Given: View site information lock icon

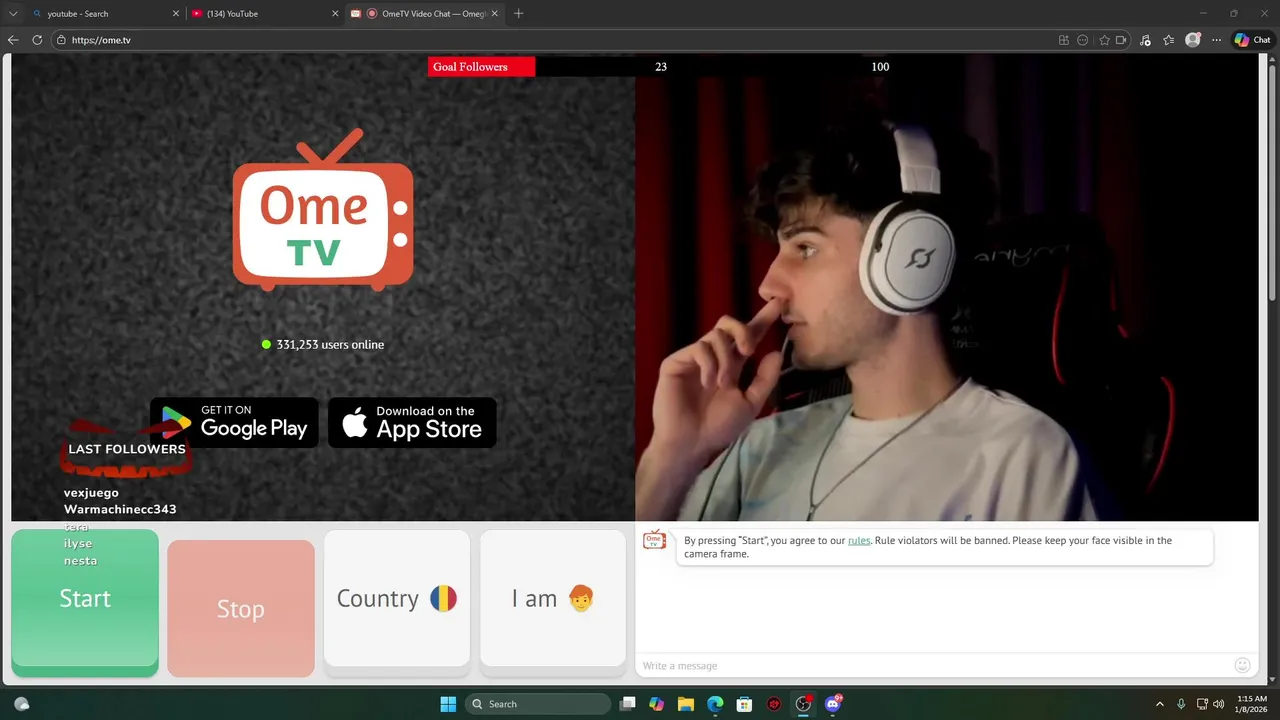Looking at the screenshot, I should pos(61,40).
